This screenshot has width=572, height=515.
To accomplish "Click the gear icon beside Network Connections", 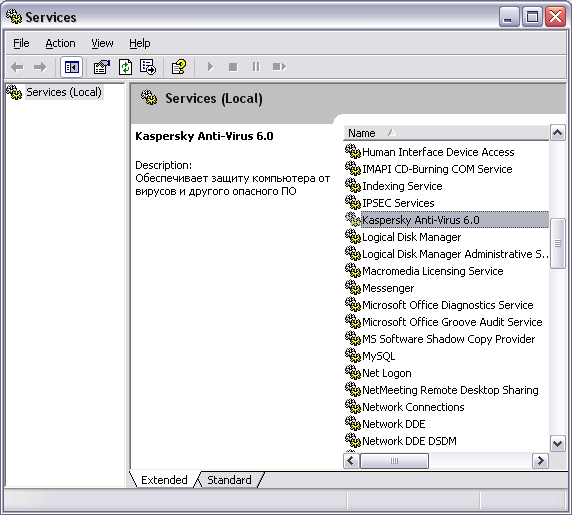I will point(353,406).
